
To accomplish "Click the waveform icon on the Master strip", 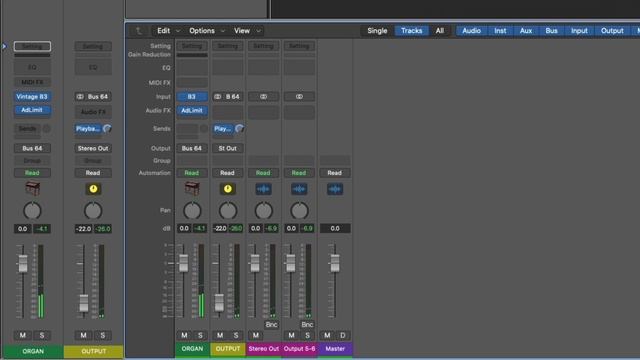I will (335, 189).
